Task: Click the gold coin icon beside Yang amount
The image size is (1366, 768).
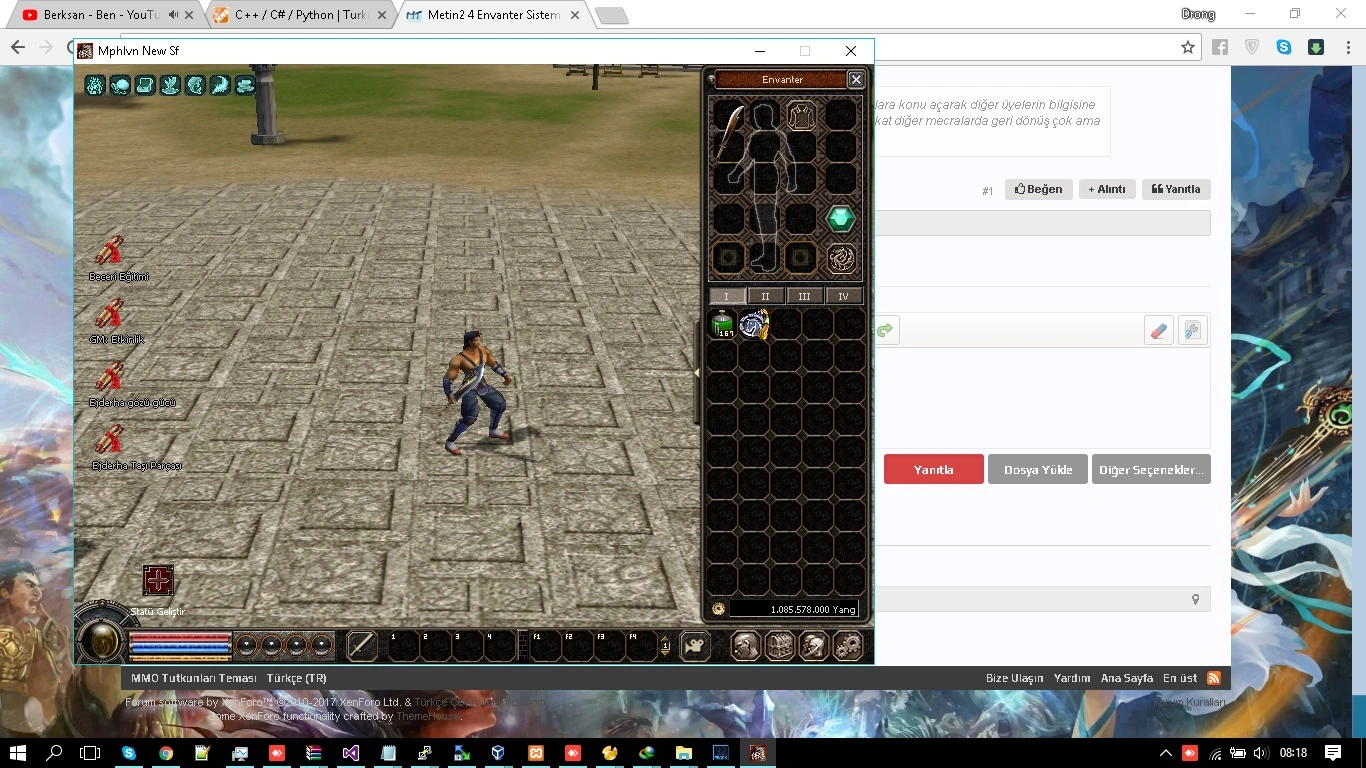Action: click(x=718, y=609)
